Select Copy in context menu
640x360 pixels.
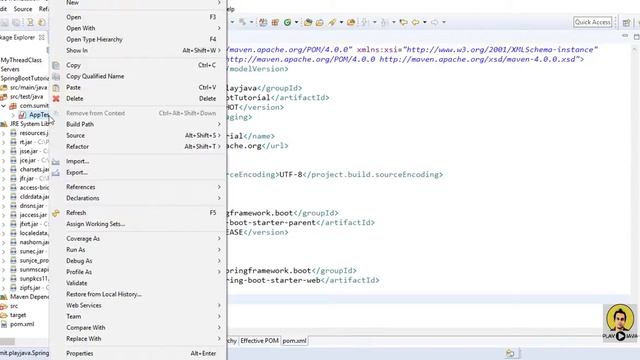pyautogui.click(x=138, y=65)
